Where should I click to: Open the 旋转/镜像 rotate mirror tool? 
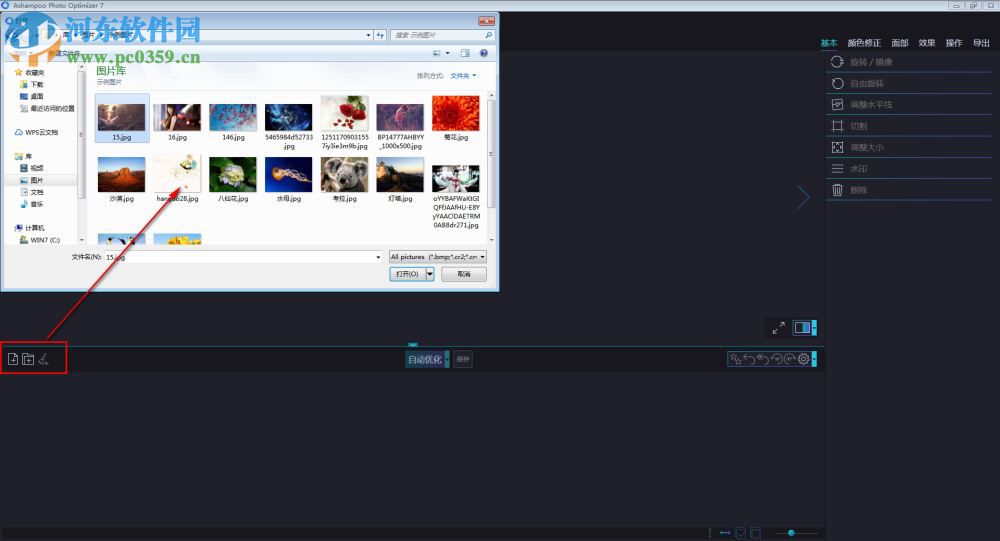click(908, 62)
